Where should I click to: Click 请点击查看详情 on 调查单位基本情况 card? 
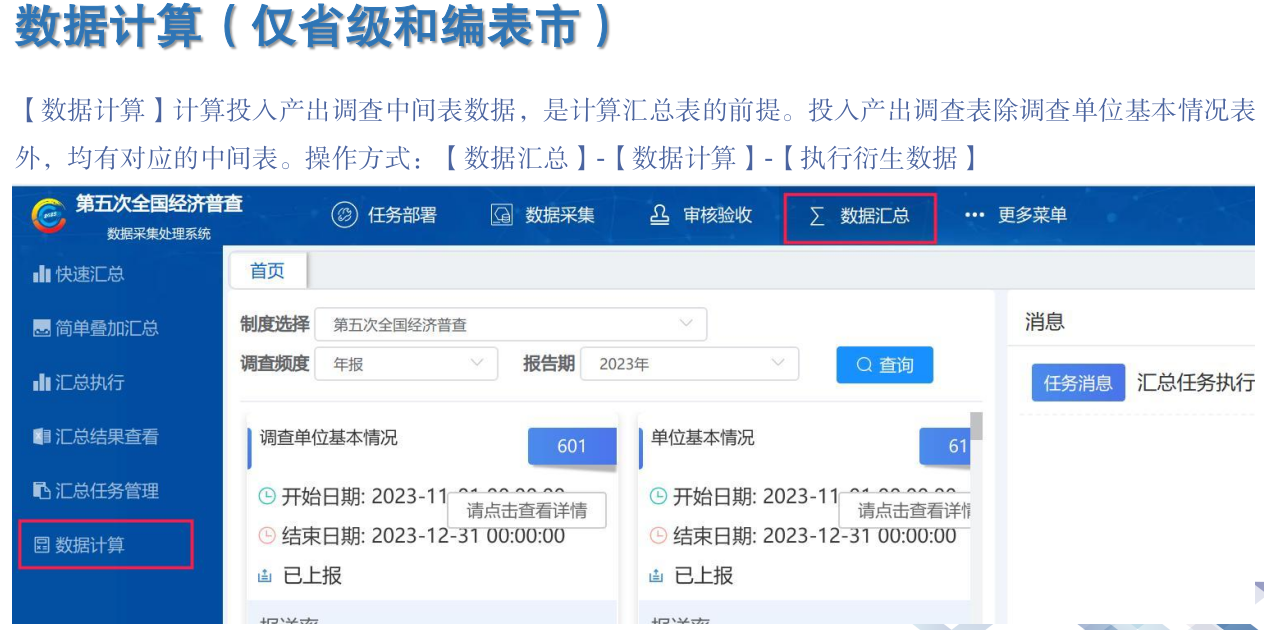click(x=527, y=510)
